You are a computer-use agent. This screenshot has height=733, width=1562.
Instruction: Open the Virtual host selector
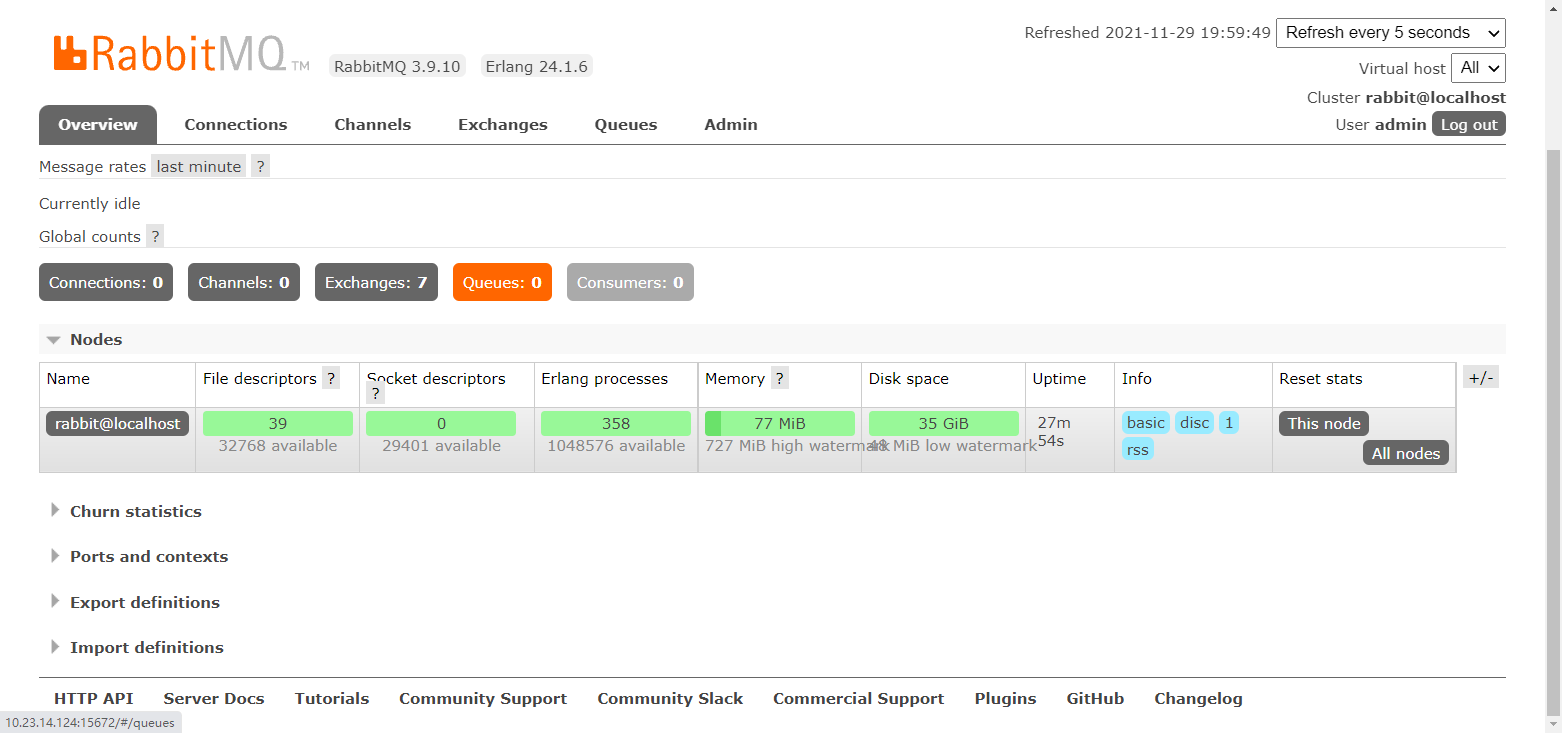(1480, 68)
